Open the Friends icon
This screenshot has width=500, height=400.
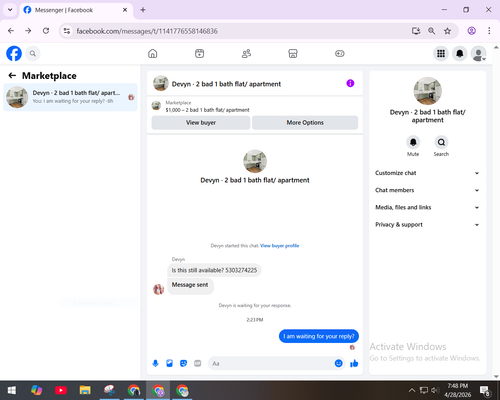click(246, 53)
